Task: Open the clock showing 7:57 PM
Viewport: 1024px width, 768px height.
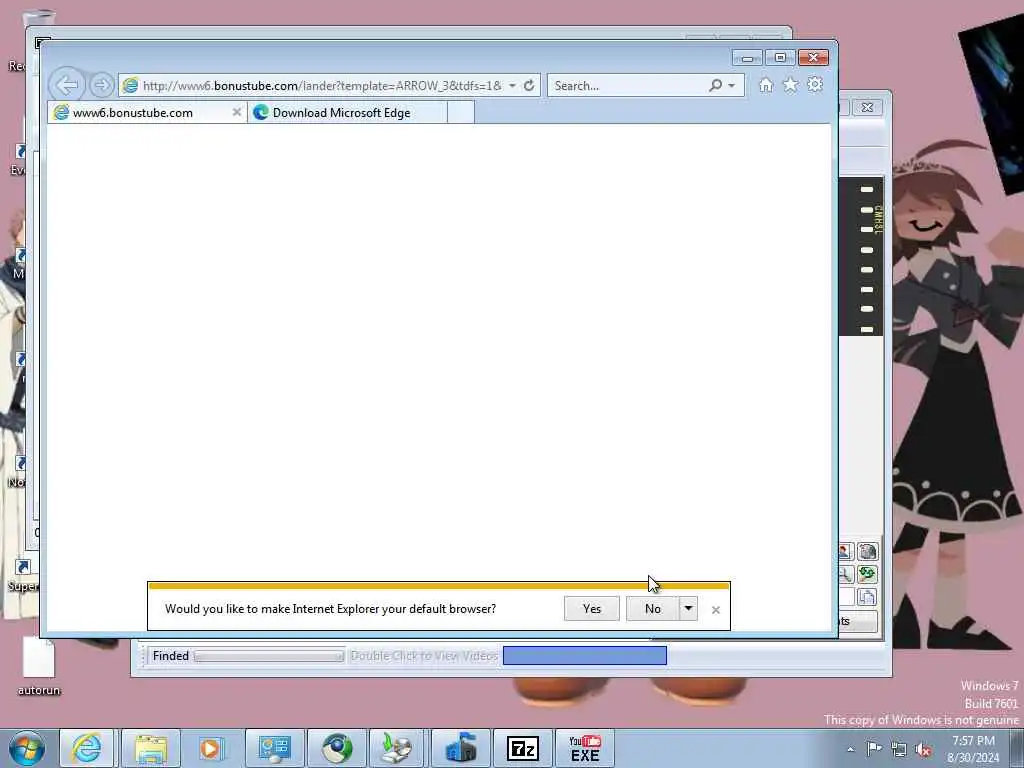Action: pos(973,749)
